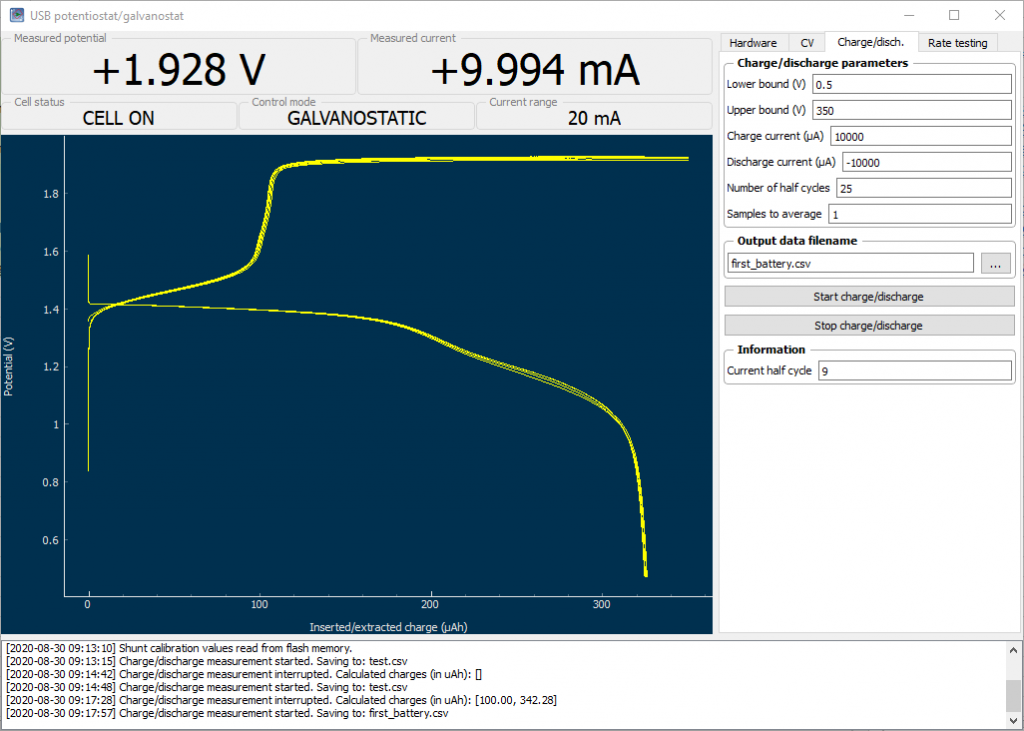Stop charge/discharge measurement
1024x731 pixels.
click(869, 325)
